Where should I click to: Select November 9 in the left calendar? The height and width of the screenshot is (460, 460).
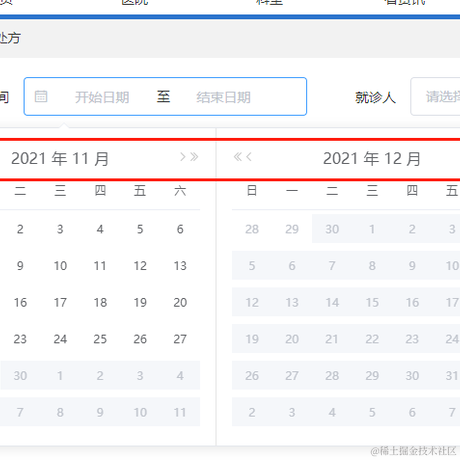20,266
